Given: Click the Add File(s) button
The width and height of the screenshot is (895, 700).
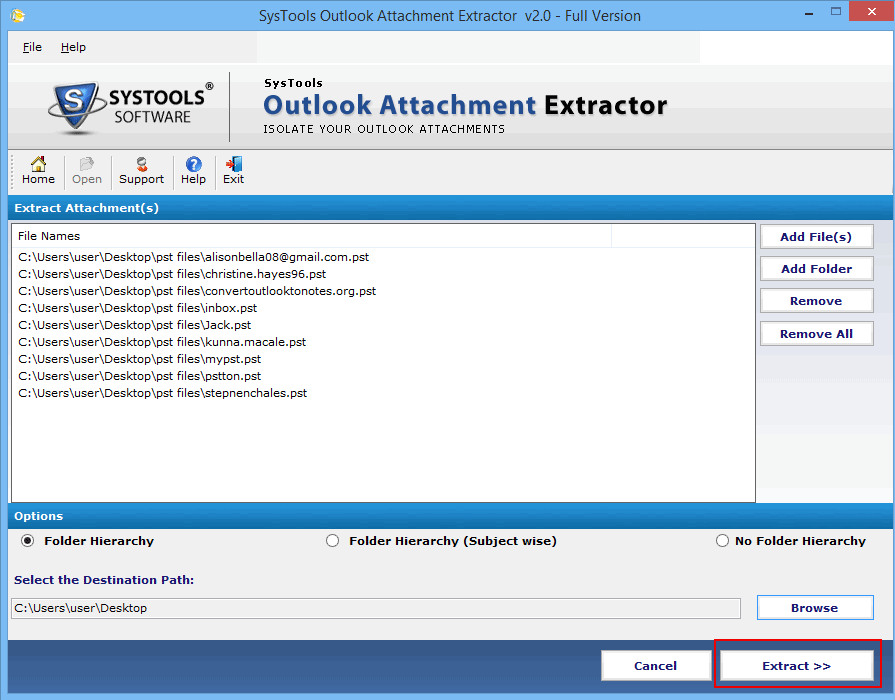Looking at the screenshot, I should click(816, 237).
